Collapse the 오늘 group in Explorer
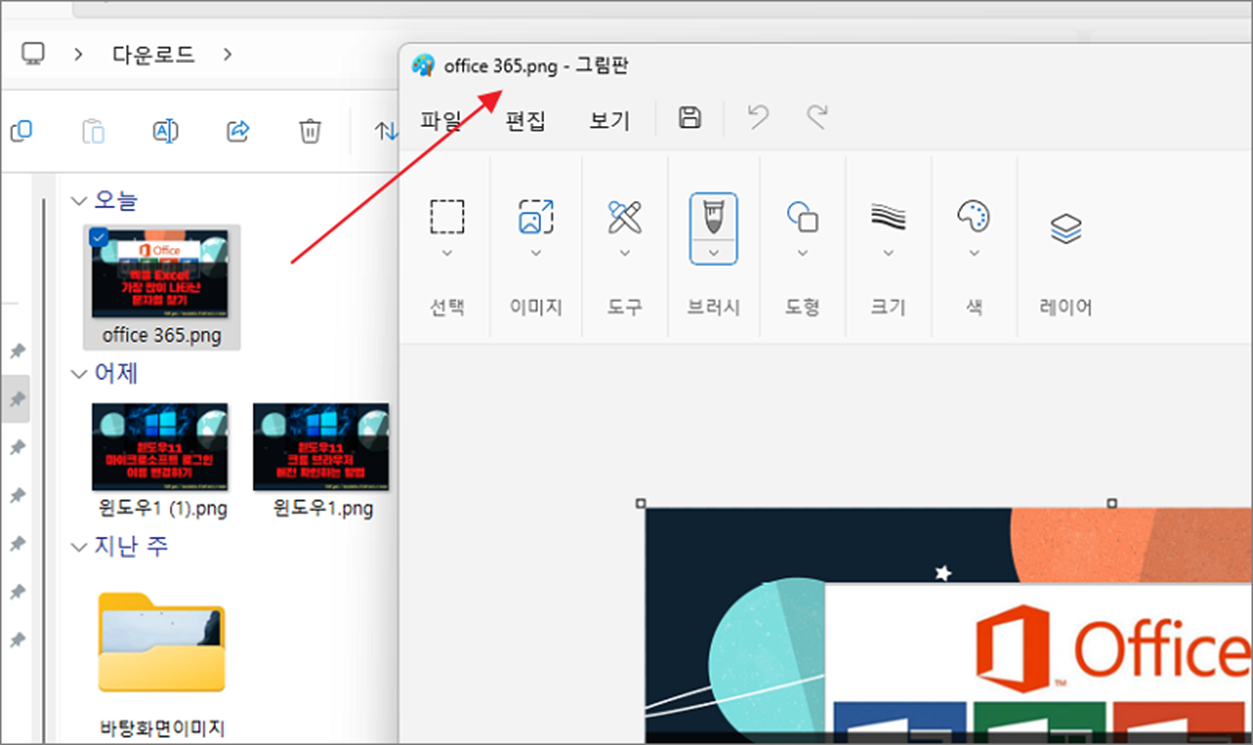 coord(78,201)
